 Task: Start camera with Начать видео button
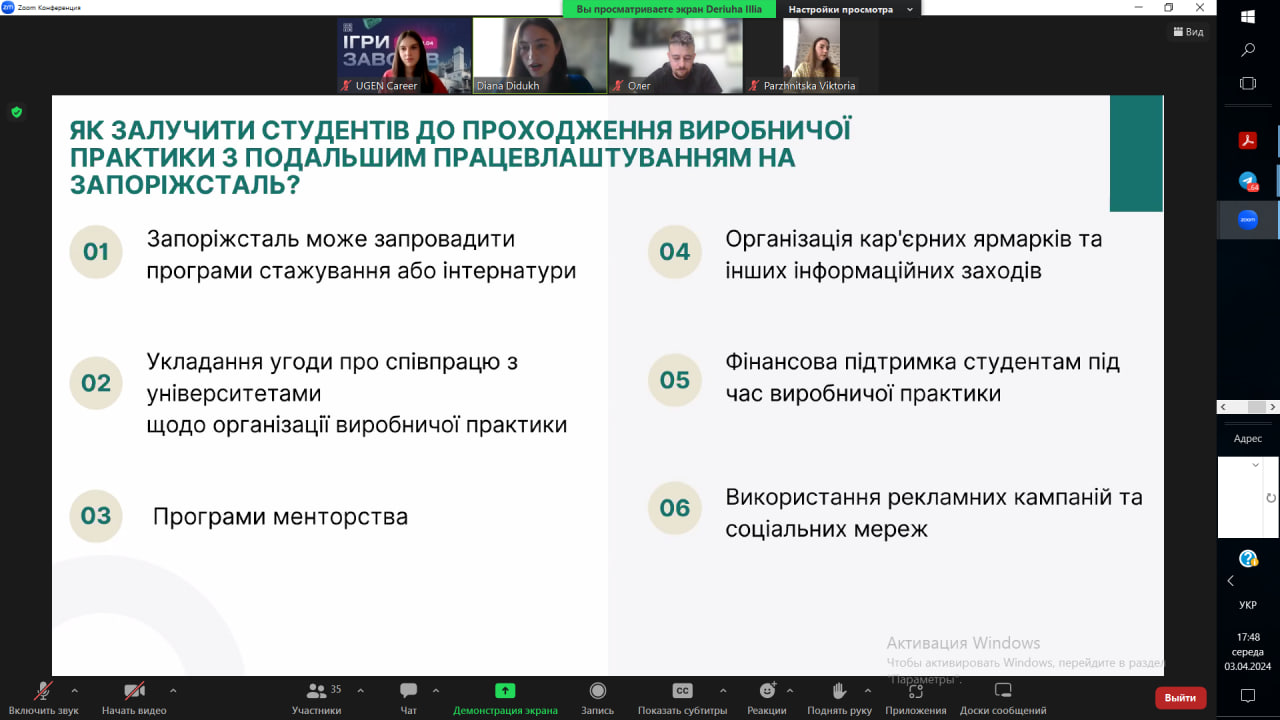coord(133,692)
